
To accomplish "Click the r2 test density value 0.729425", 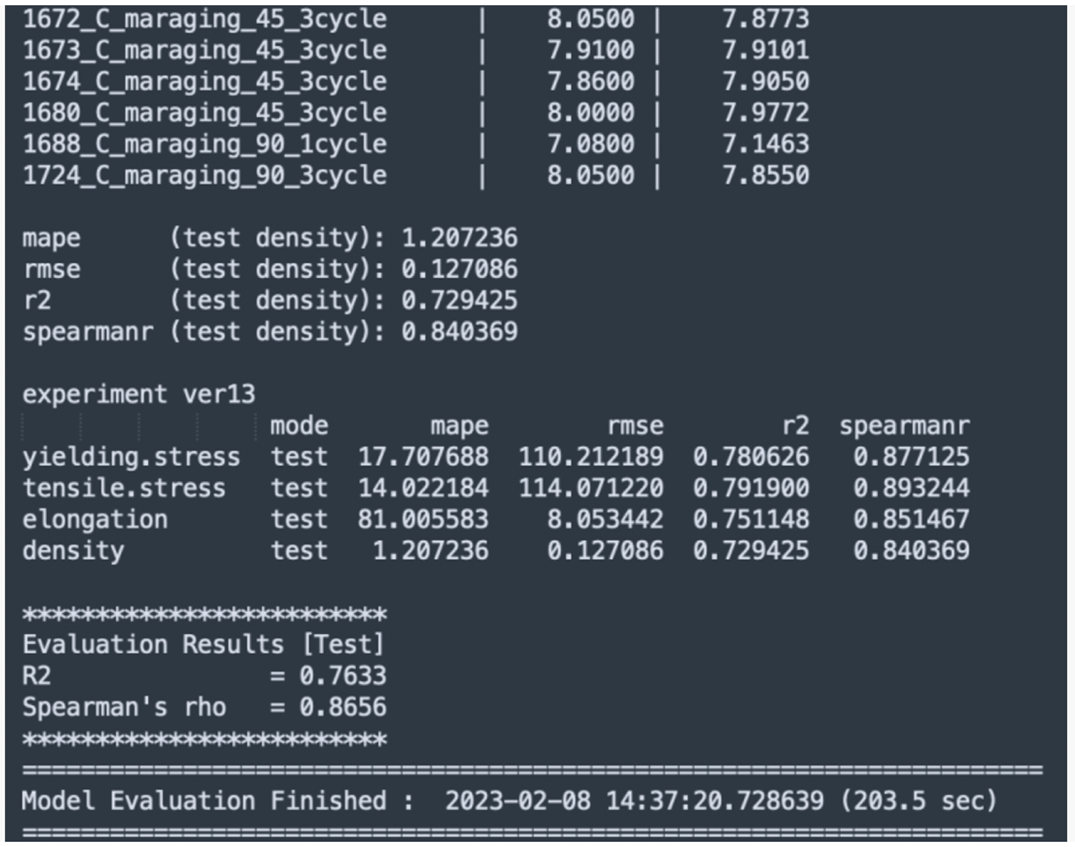I will pyautogui.click(x=459, y=300).
